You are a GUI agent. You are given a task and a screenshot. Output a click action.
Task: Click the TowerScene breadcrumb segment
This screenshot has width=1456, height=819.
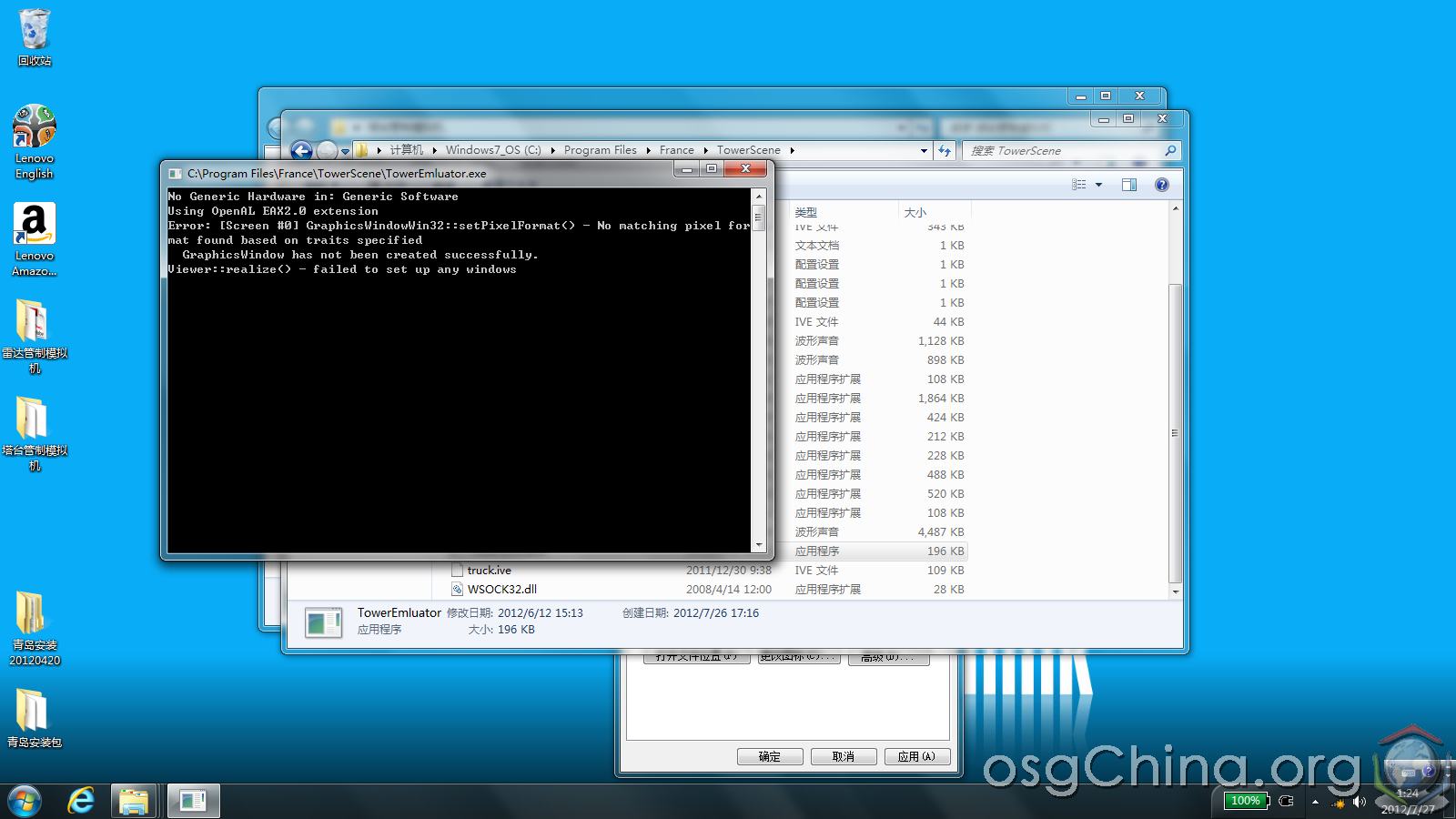(749, 150)
